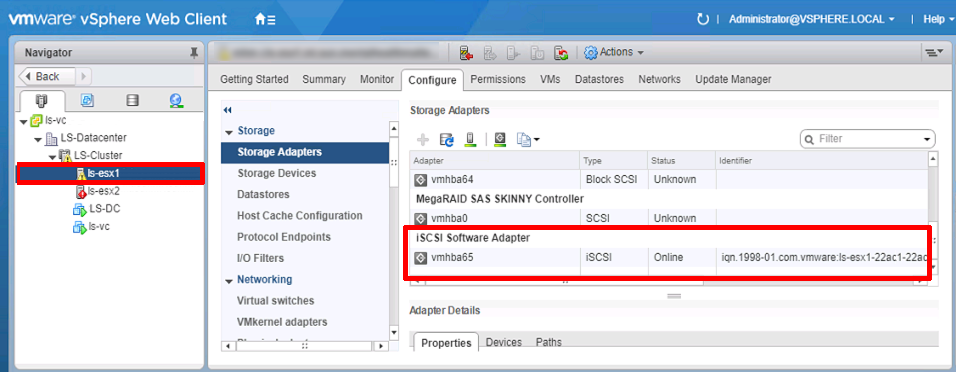Switch to the Update Manager tab
956x372 pixels.
[x=733, y=79]
